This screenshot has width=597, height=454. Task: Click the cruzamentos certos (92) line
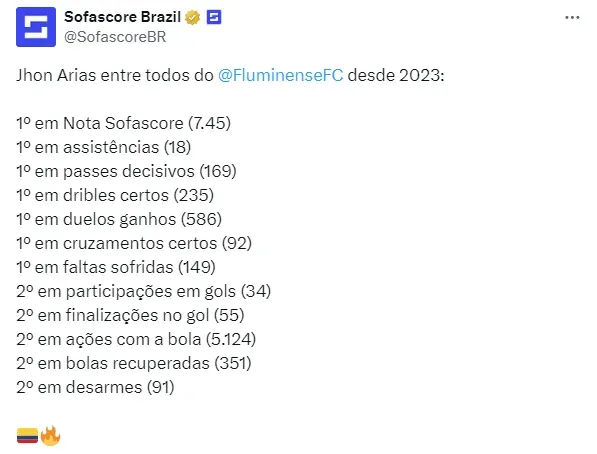[134, 243]
